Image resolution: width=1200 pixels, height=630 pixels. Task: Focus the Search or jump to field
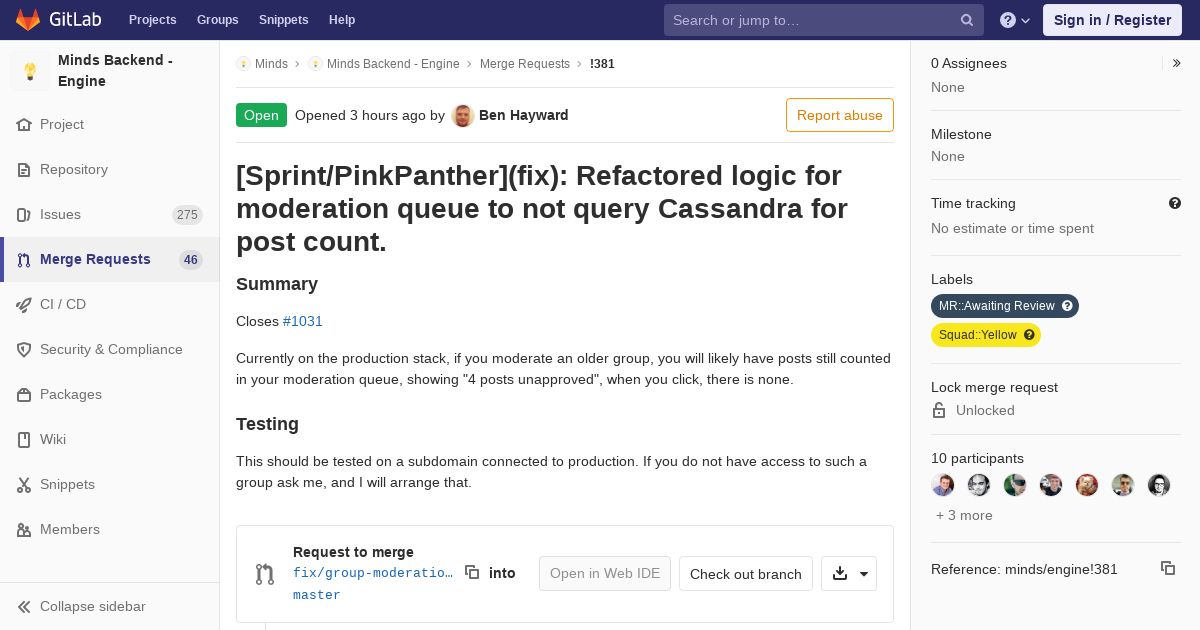[811, 20]
